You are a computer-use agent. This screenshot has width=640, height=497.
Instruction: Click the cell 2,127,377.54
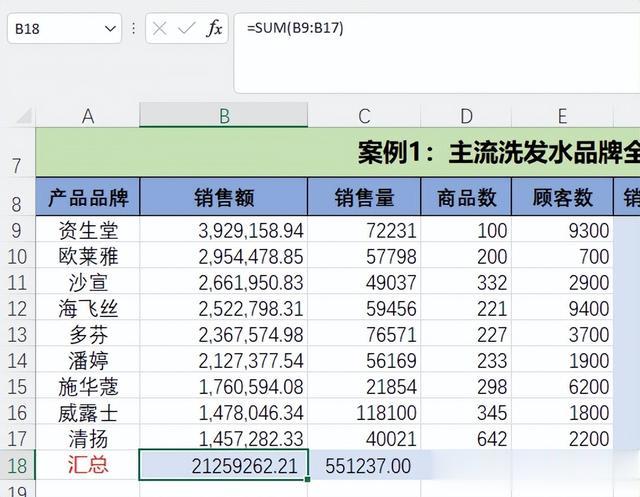click(x=224, y=359)
